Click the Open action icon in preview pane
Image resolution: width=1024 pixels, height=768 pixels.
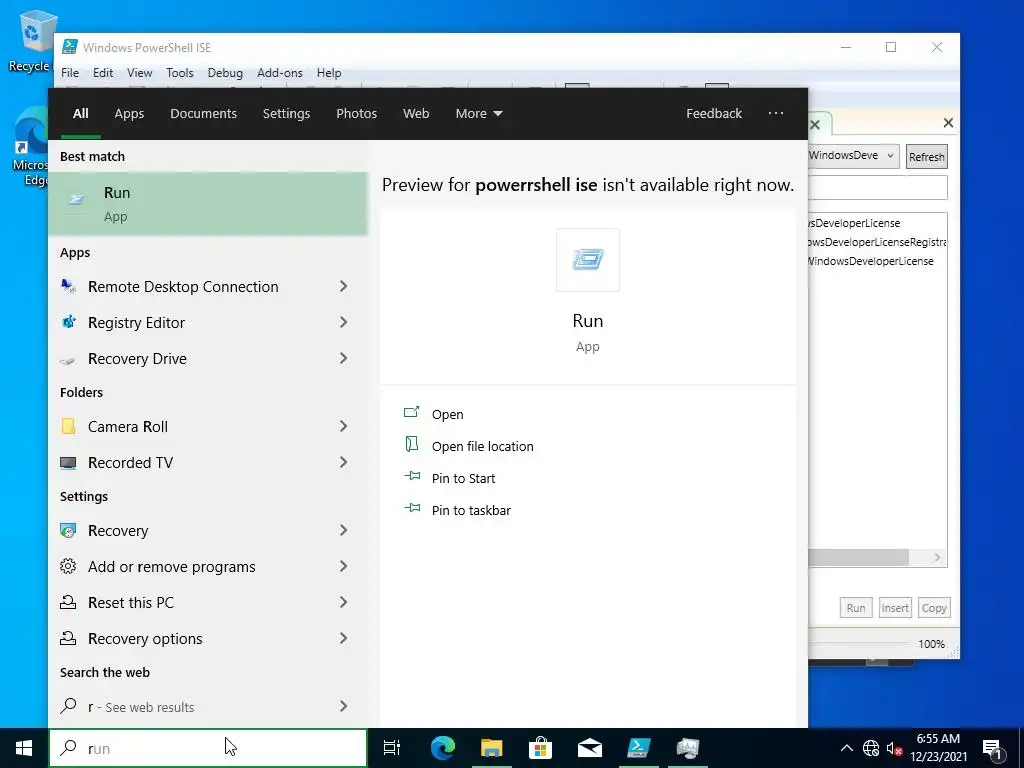click(x=411, y=413)
